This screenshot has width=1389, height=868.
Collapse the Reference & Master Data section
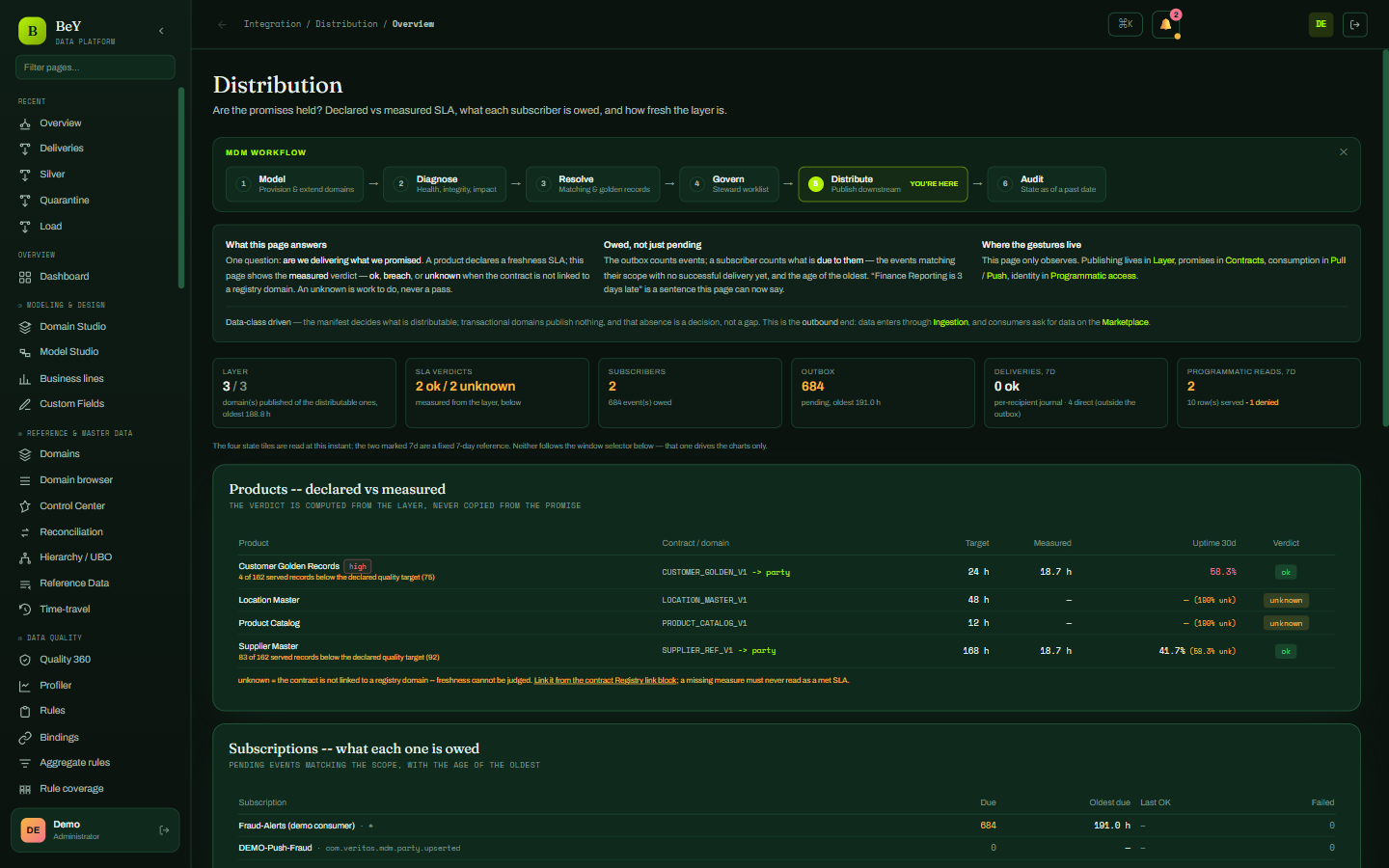(75, 434)
